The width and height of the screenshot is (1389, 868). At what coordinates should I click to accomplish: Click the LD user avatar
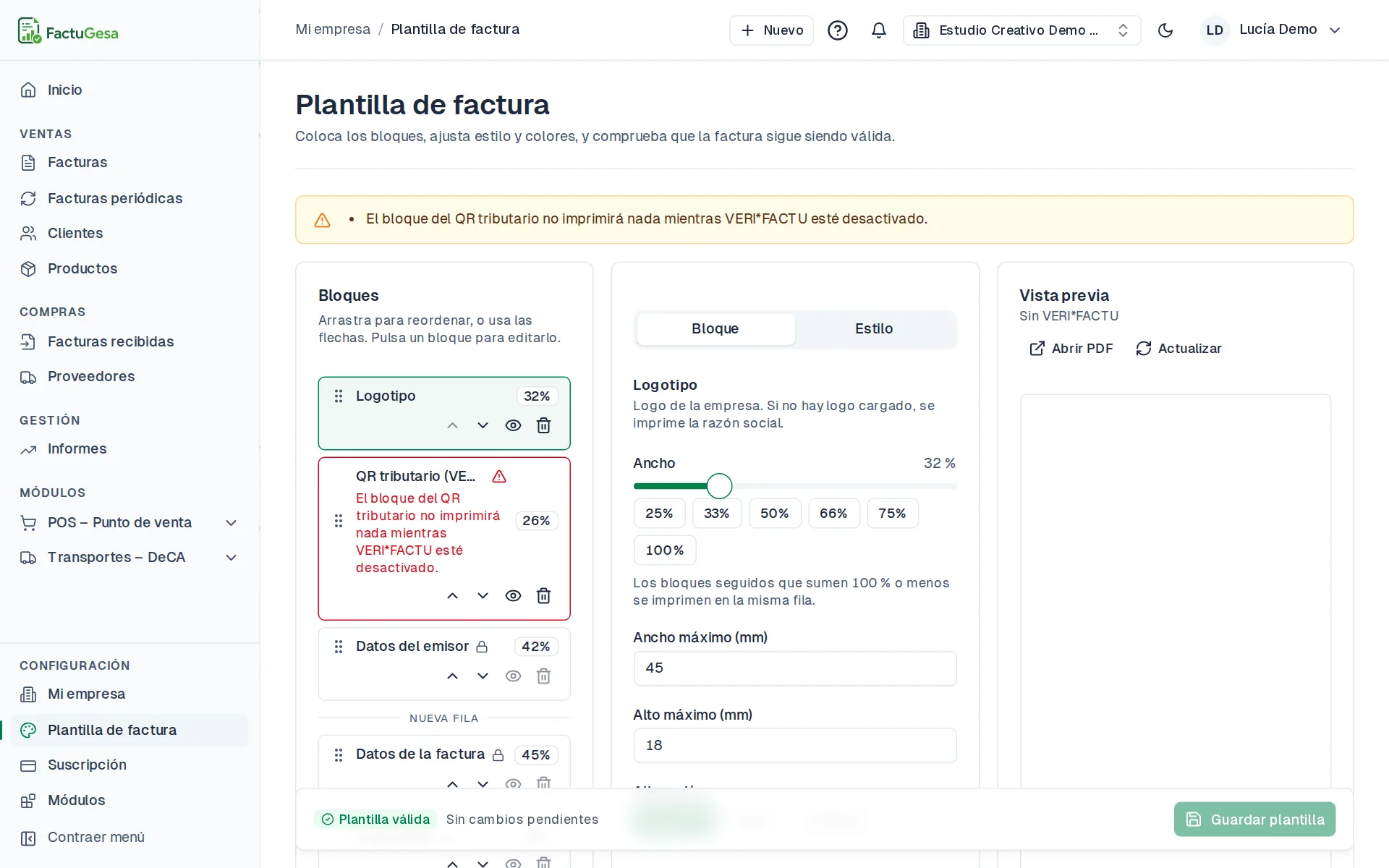1215,30
